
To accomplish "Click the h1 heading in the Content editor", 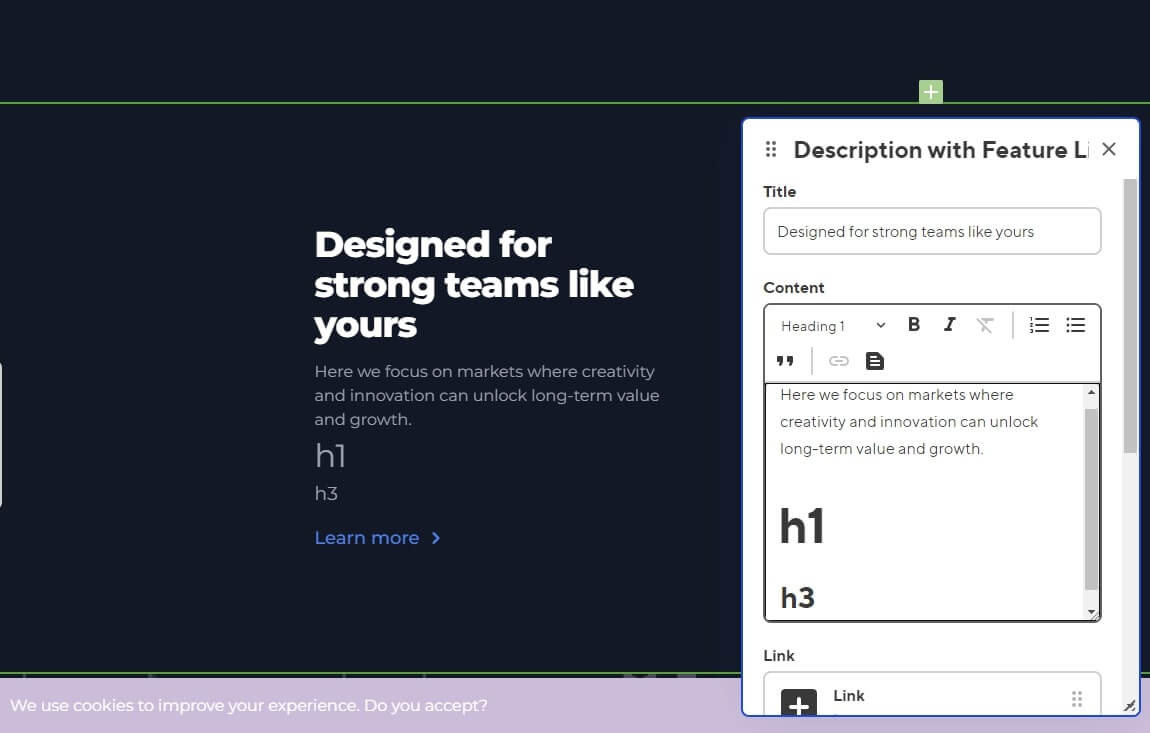I will pos(802,527).
